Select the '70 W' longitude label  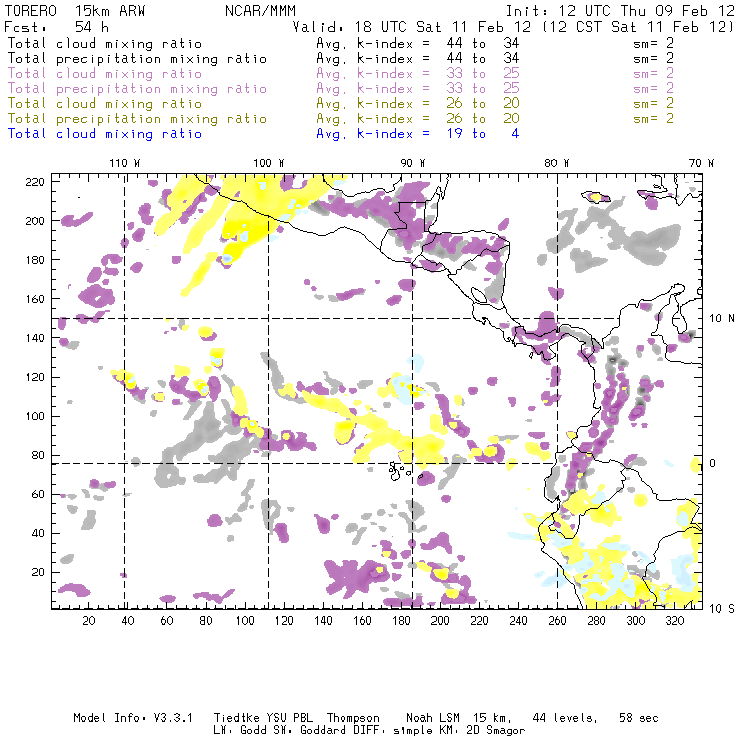click(701, 163)
